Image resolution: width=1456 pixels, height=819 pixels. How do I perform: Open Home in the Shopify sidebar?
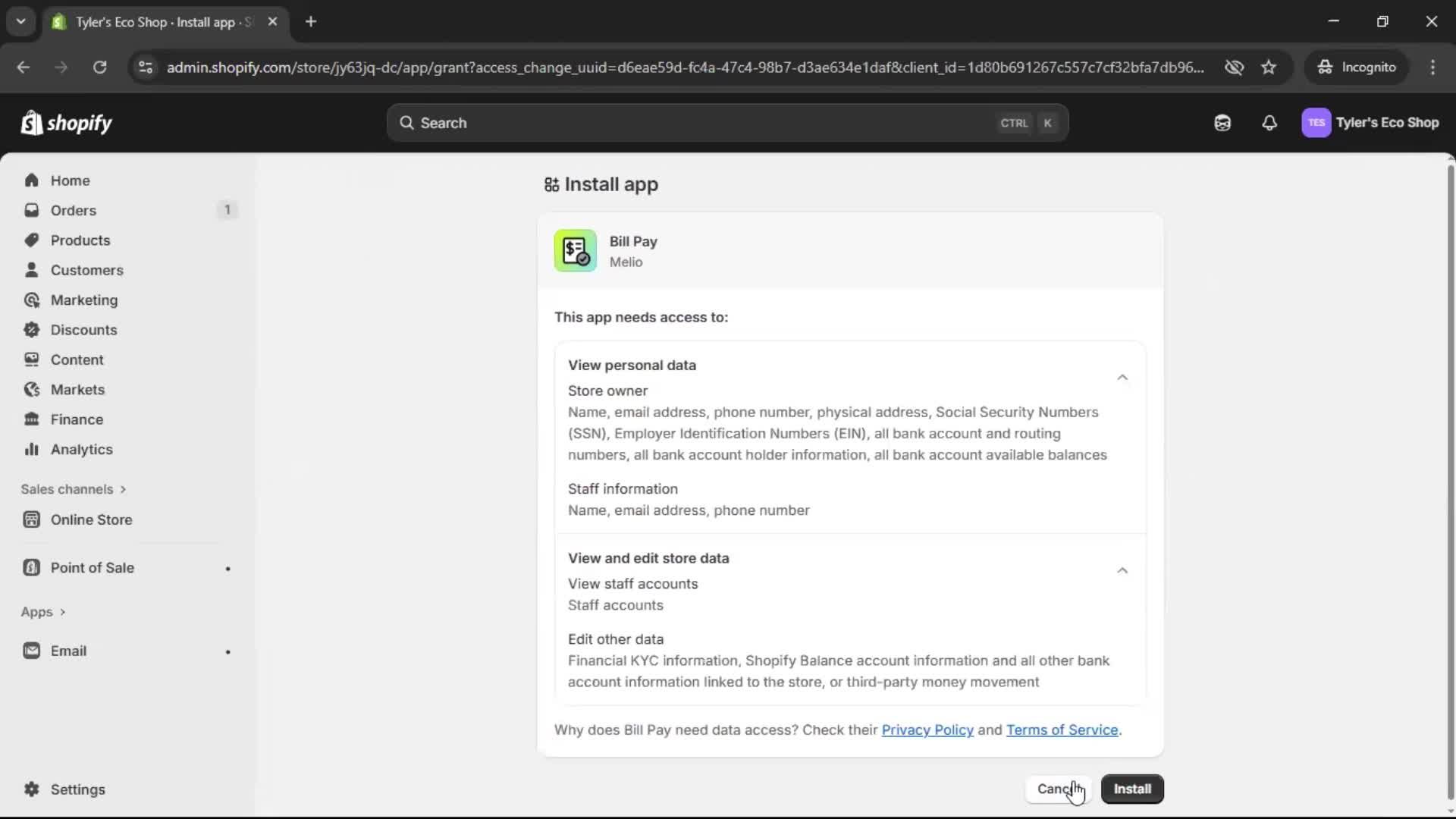coord(69,180)
